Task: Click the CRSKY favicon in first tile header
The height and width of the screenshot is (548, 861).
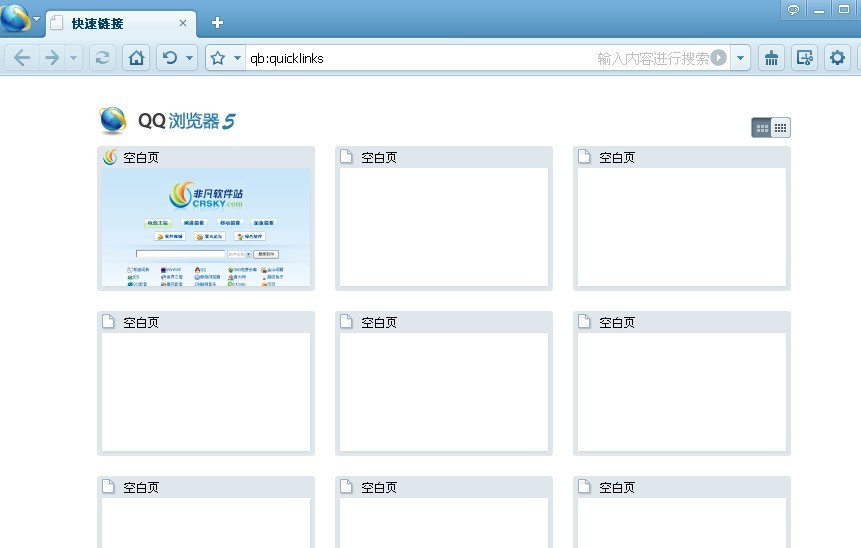Action: click(x=110, y=157)
